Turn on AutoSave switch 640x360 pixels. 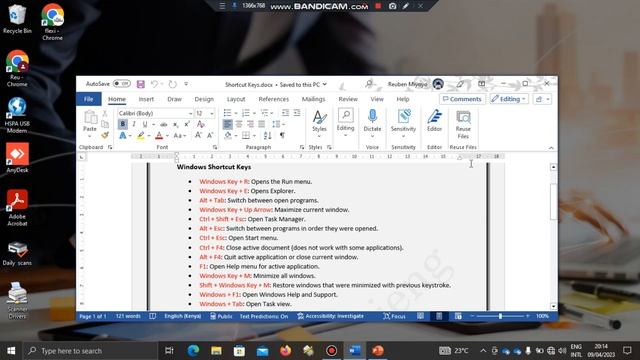(x=122, y=84)
